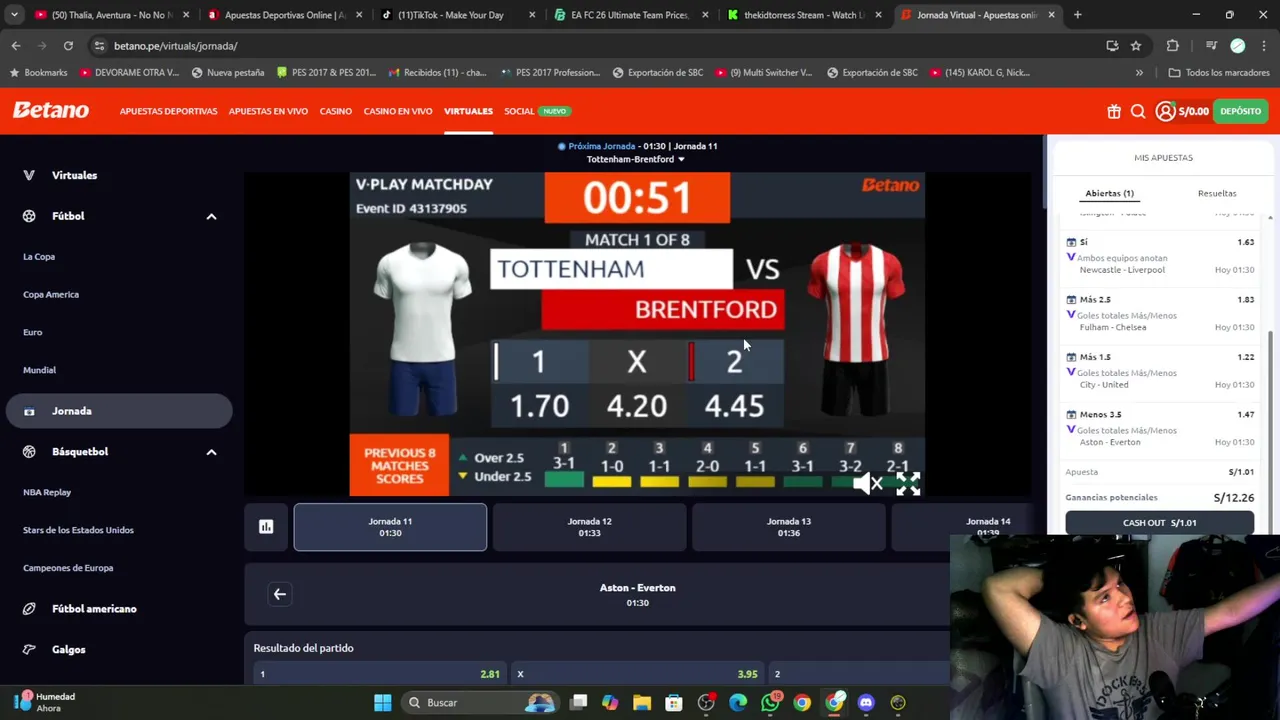The height and width of the screenshot is (720, 1280).
Task: Open Microsoft Store from the taskbar
Action: (674, 703)
